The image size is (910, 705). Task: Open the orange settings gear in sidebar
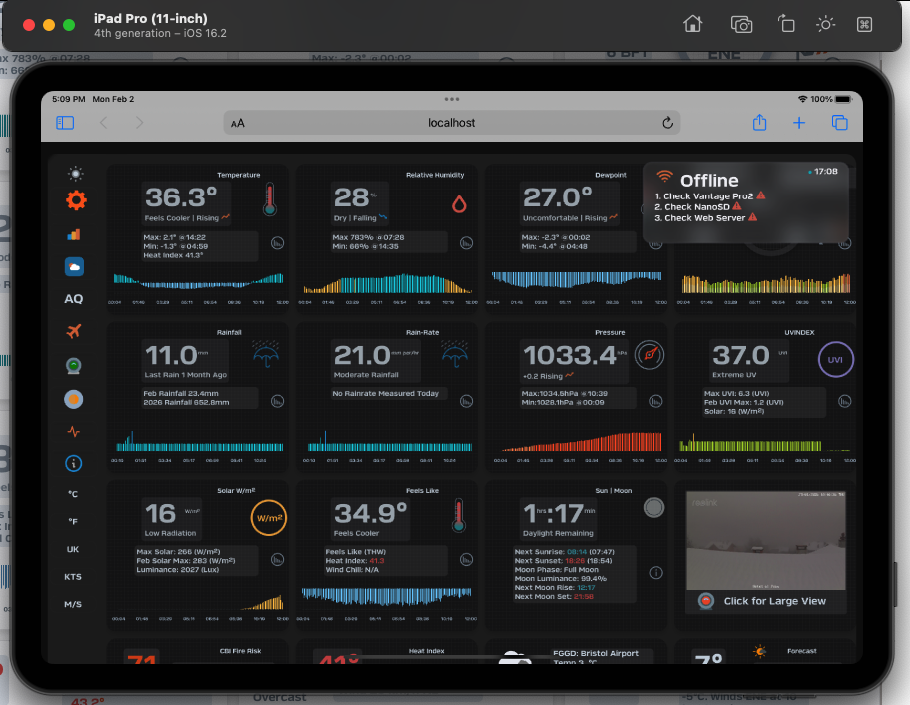click(x=76, y=201)
